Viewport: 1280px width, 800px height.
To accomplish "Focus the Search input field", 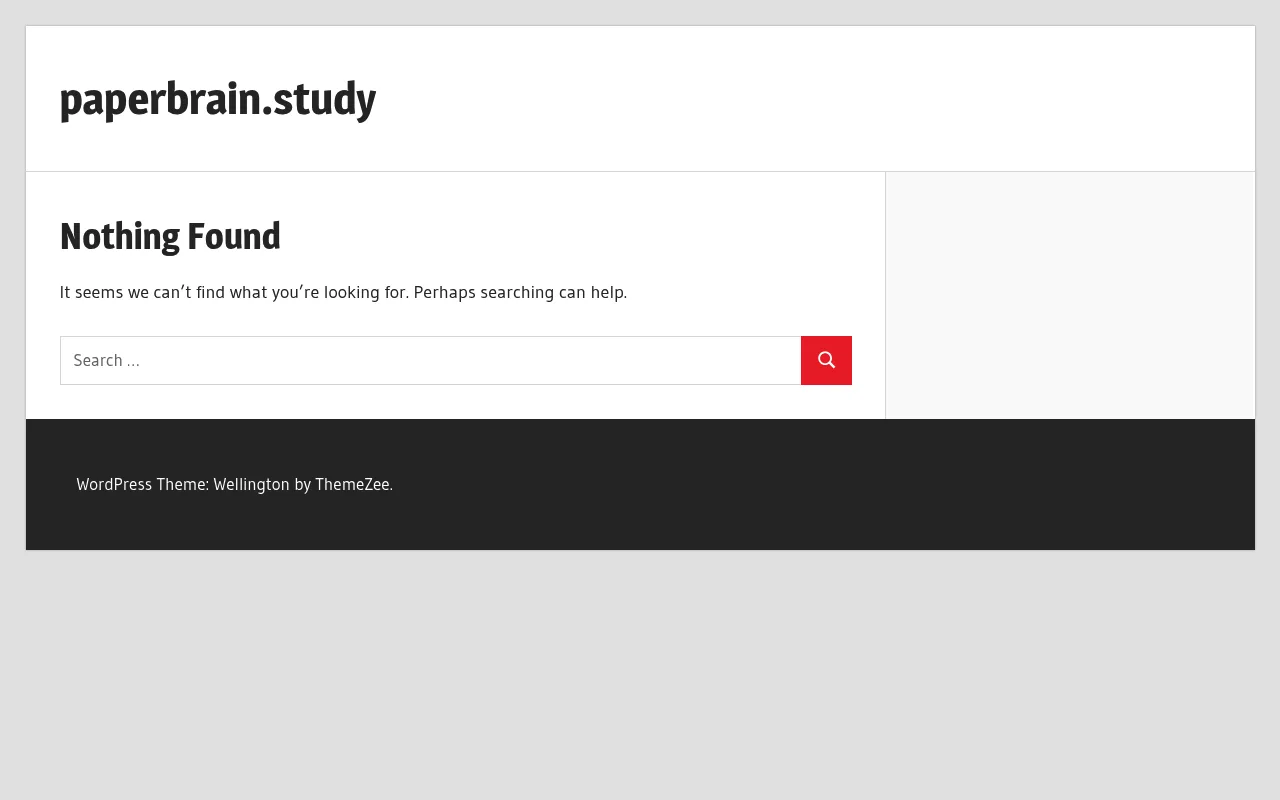I will [x=430, y=360].
